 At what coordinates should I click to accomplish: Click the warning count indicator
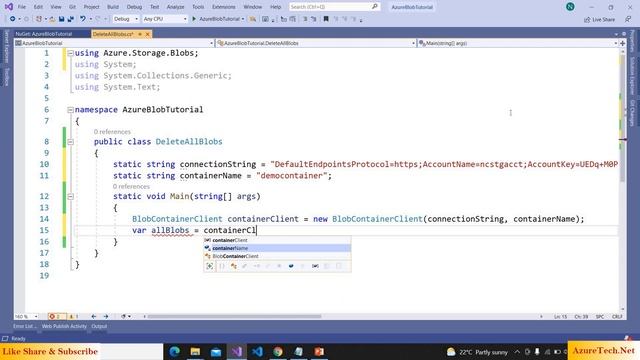[x=73, y=316]
